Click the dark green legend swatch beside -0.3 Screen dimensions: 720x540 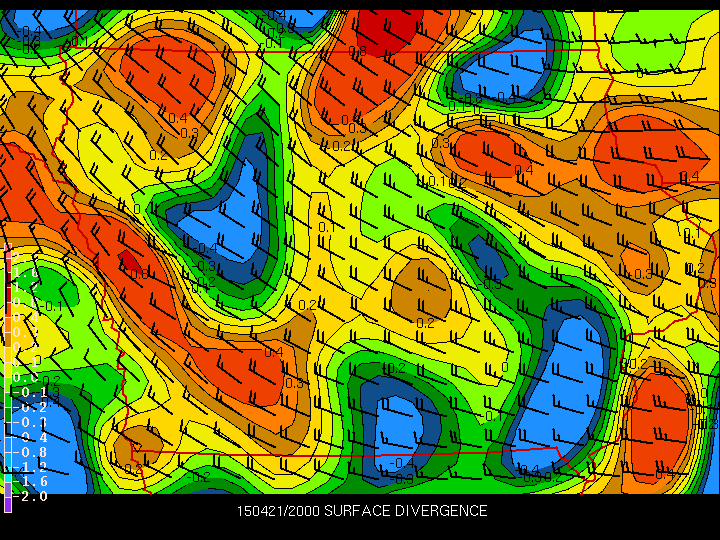pyautogui.click(x=8, y=418)
